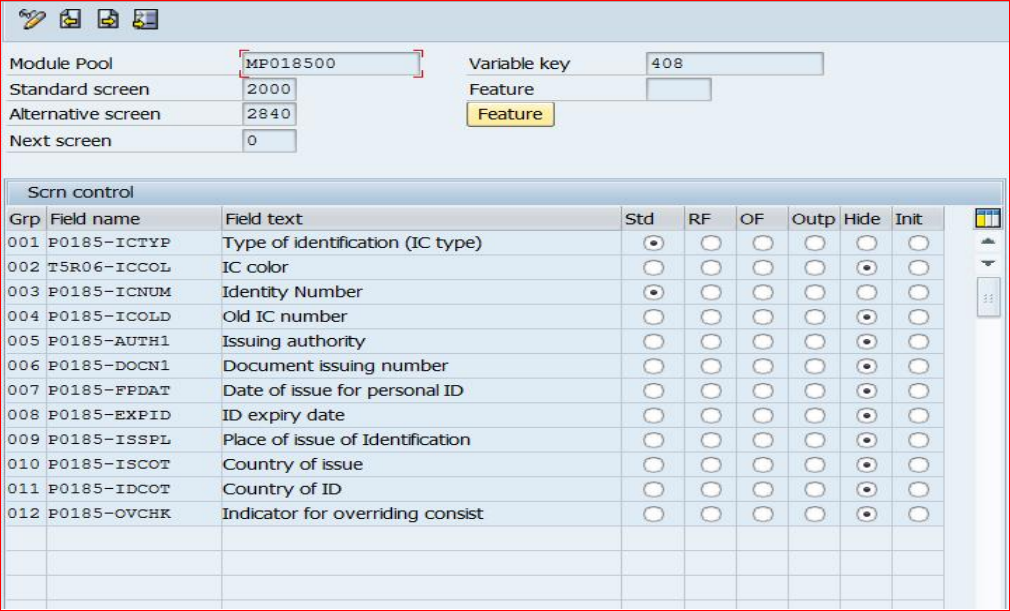Viewport: 1010px width, 611px height.
Task: Go to the next entry icon
Action: click(x=108, y=19)
